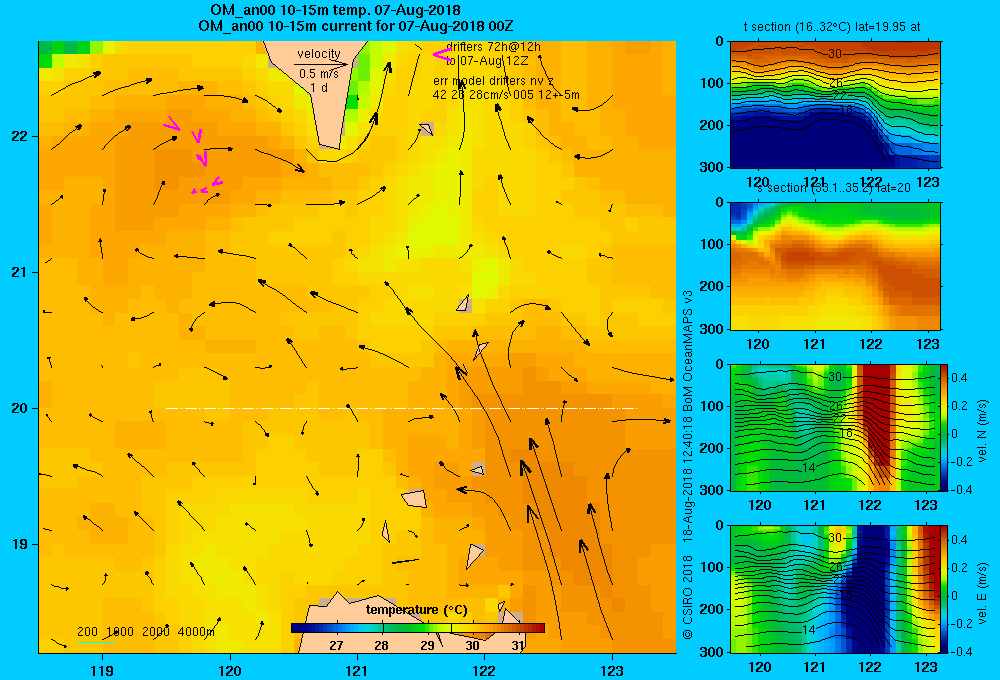Open the eastward velocity section panel
1000x680 pixels.
(x=835, y=589)
